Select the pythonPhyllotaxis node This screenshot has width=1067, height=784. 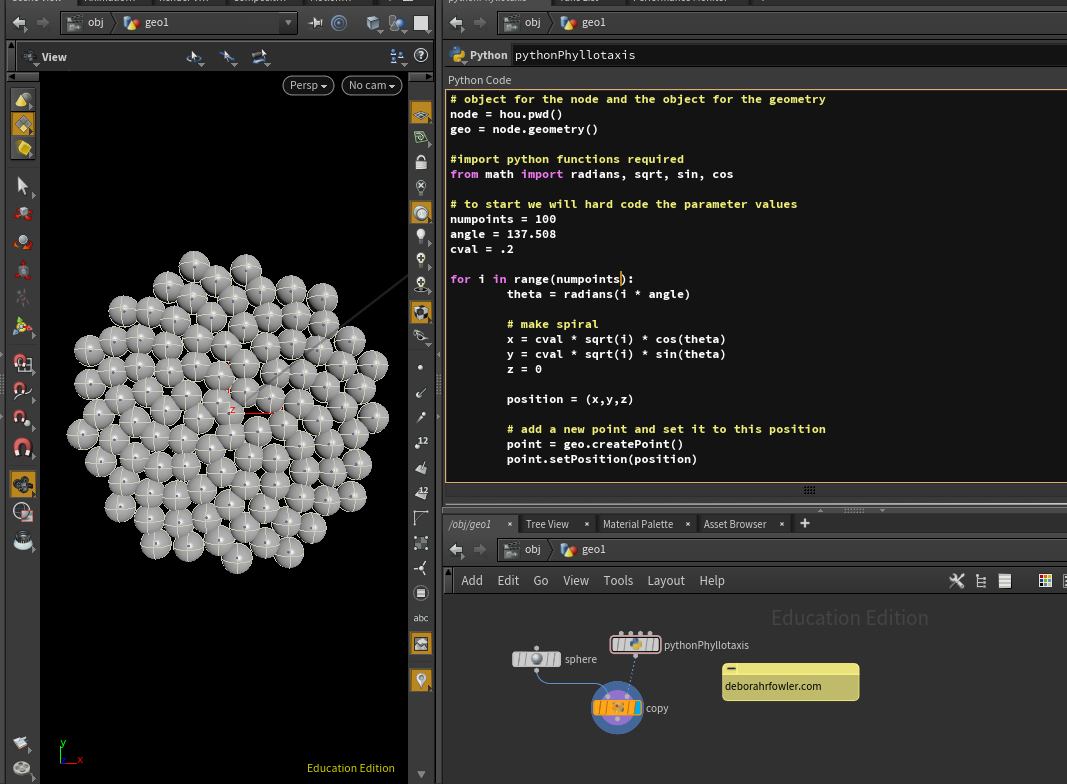pyautogui.click(x=635, y=645)
